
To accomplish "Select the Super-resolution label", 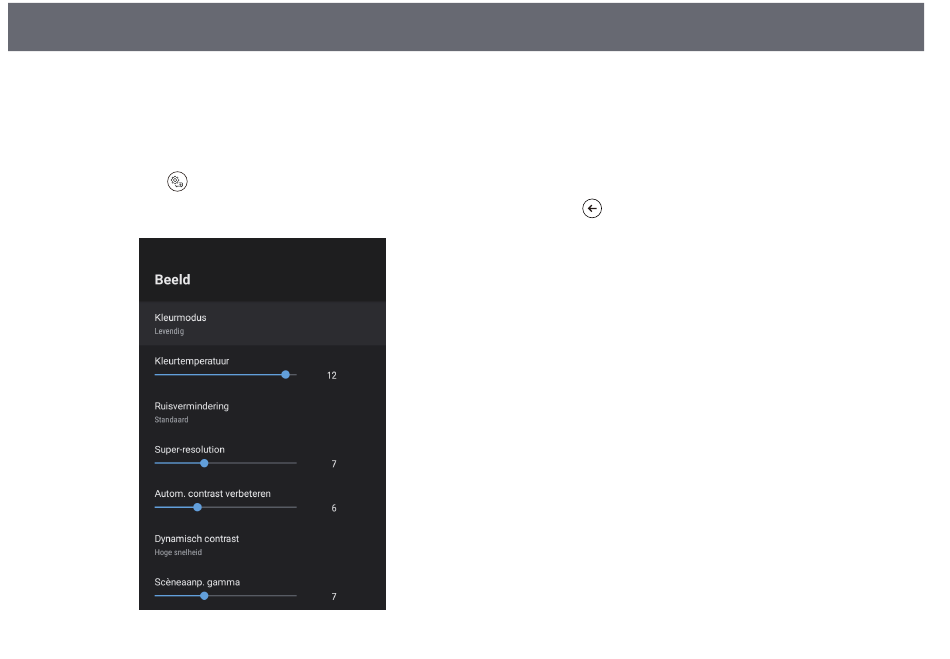I will tap(189, 450).
